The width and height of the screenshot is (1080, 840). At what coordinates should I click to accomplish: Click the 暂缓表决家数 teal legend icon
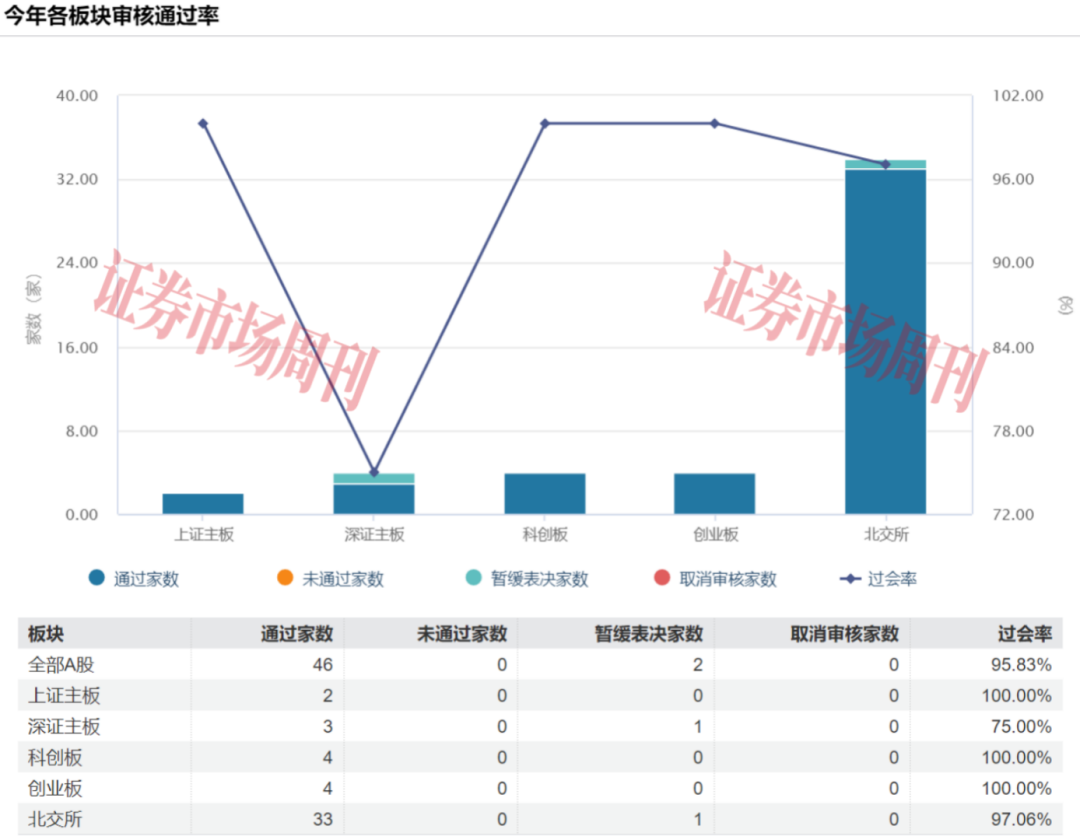pos(470,579)
